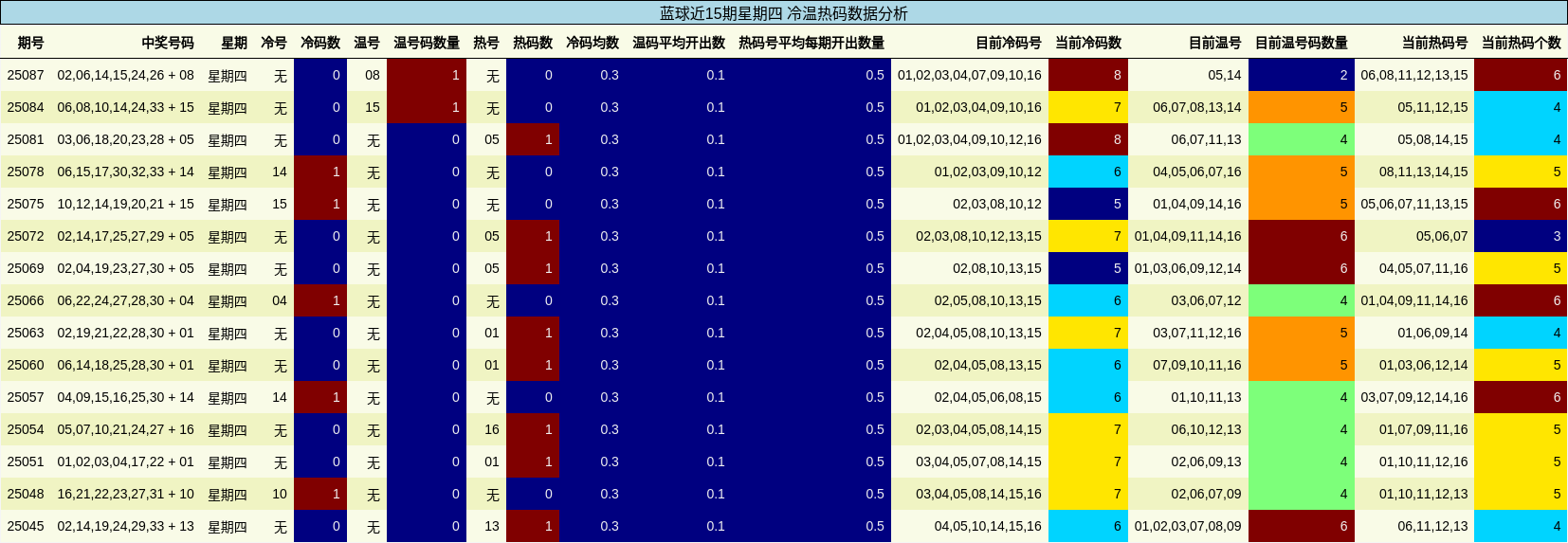Select period number 25069
This screenshot has width=1568, height=543.
pyautogui.click(x=26, y=268)
